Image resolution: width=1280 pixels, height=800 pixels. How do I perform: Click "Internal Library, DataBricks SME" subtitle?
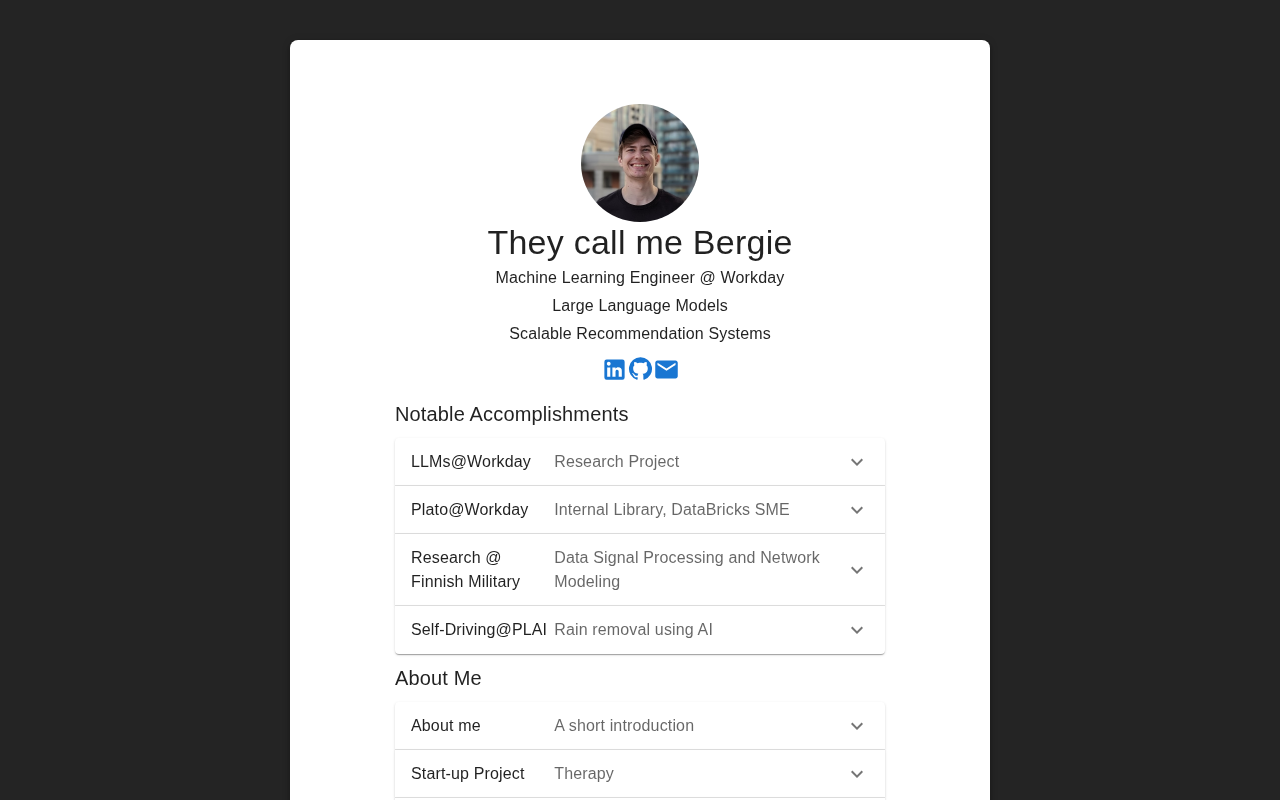click(672, 510)
